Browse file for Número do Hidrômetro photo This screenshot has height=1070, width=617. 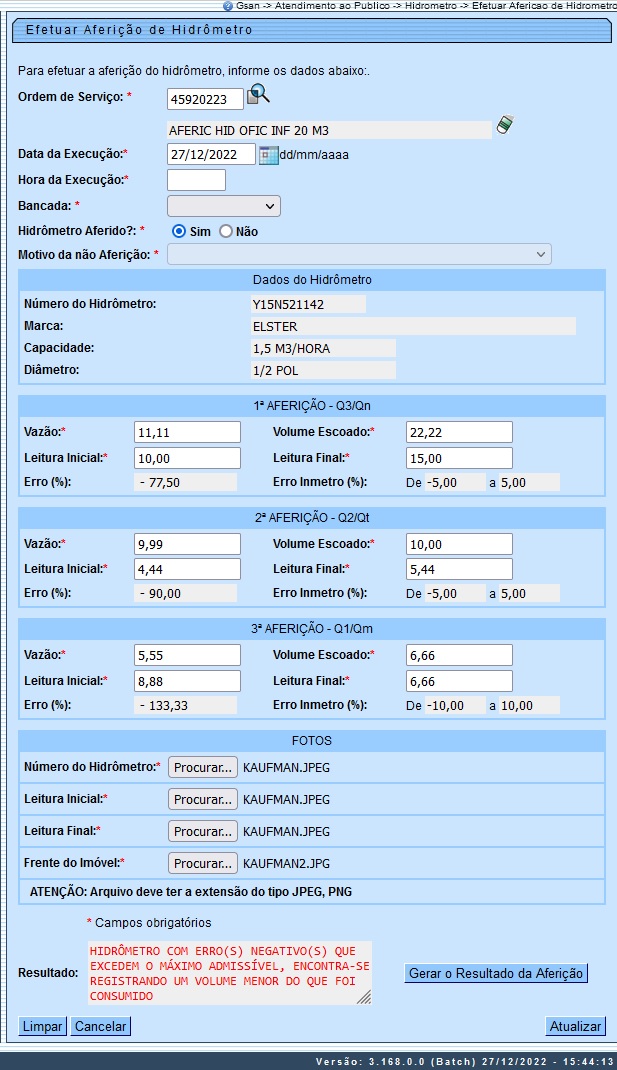[203, 767]
